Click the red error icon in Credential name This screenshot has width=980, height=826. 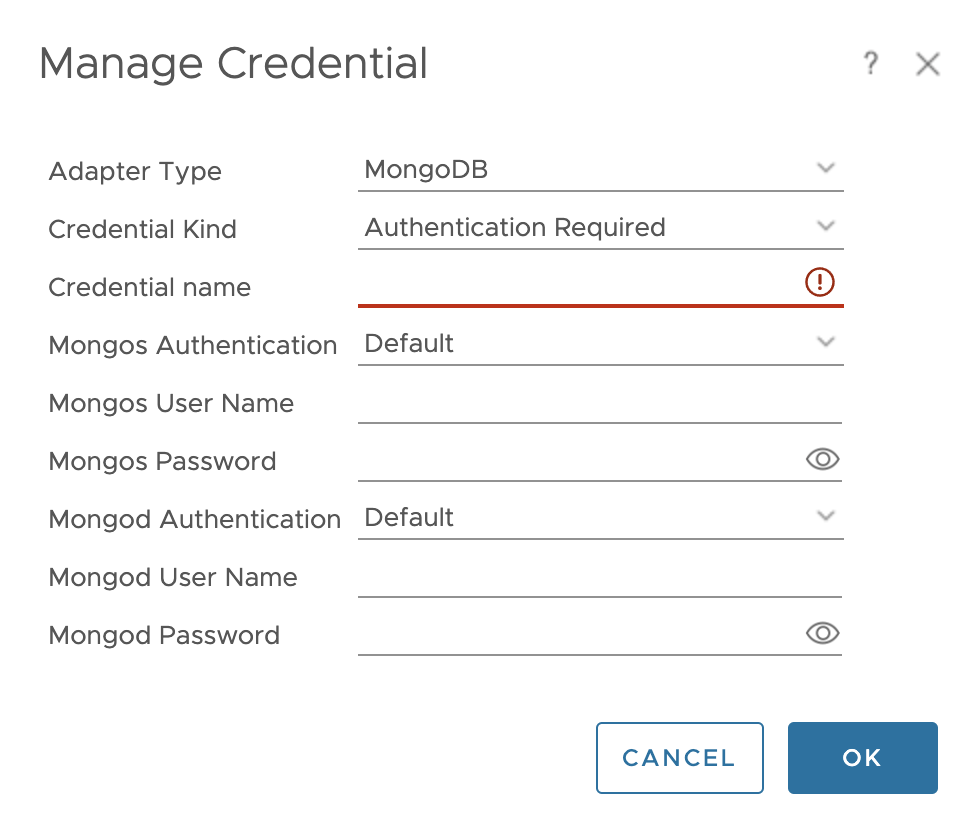coord(819,283)
